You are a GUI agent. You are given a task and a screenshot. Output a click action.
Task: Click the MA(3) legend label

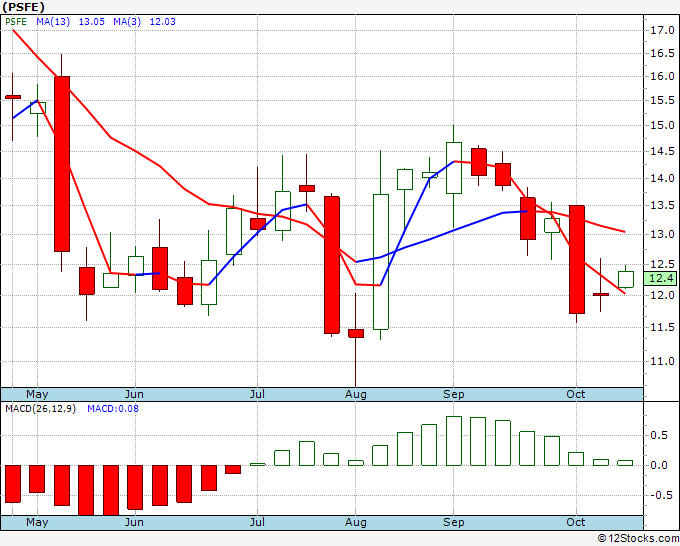pyautogui.click(x=127, y=22)
